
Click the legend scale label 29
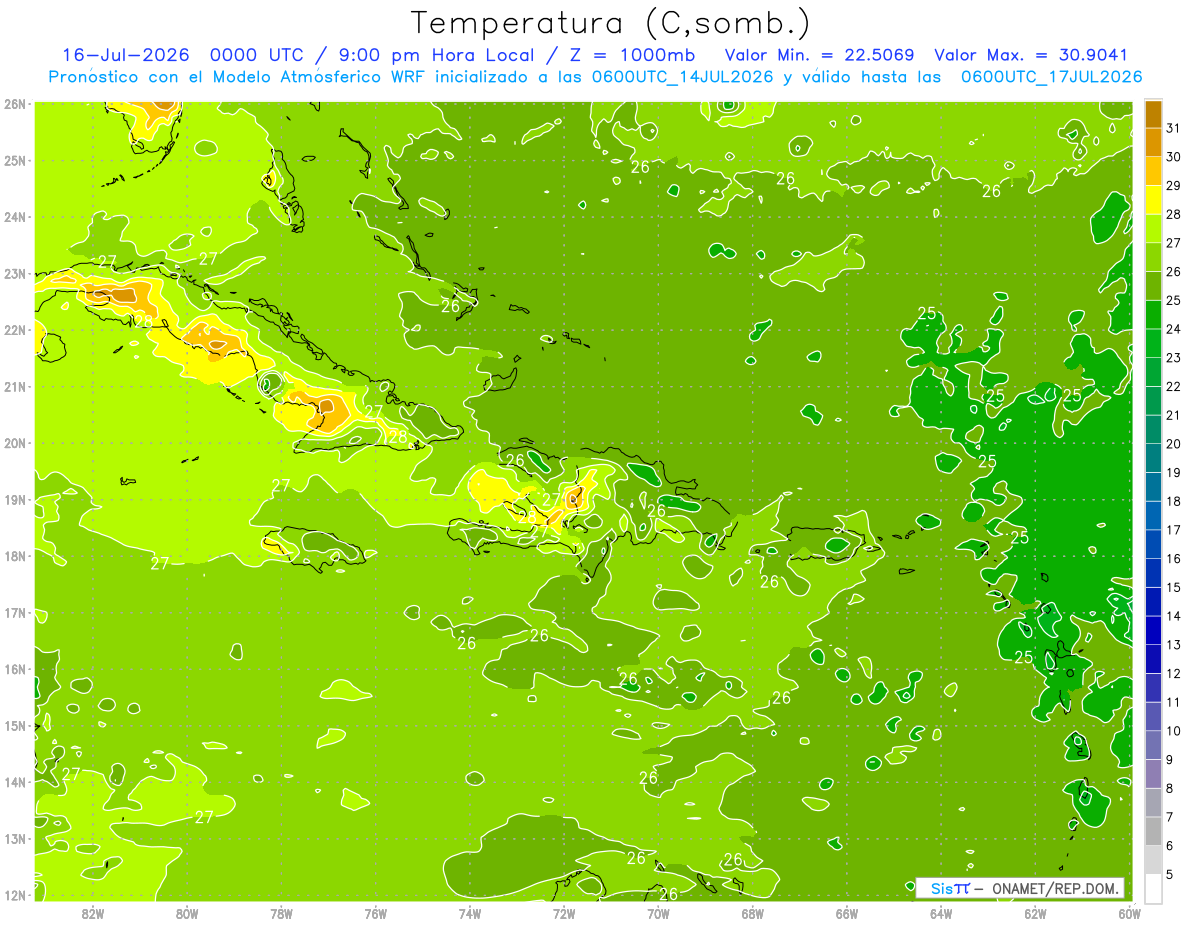(1174, 185)
